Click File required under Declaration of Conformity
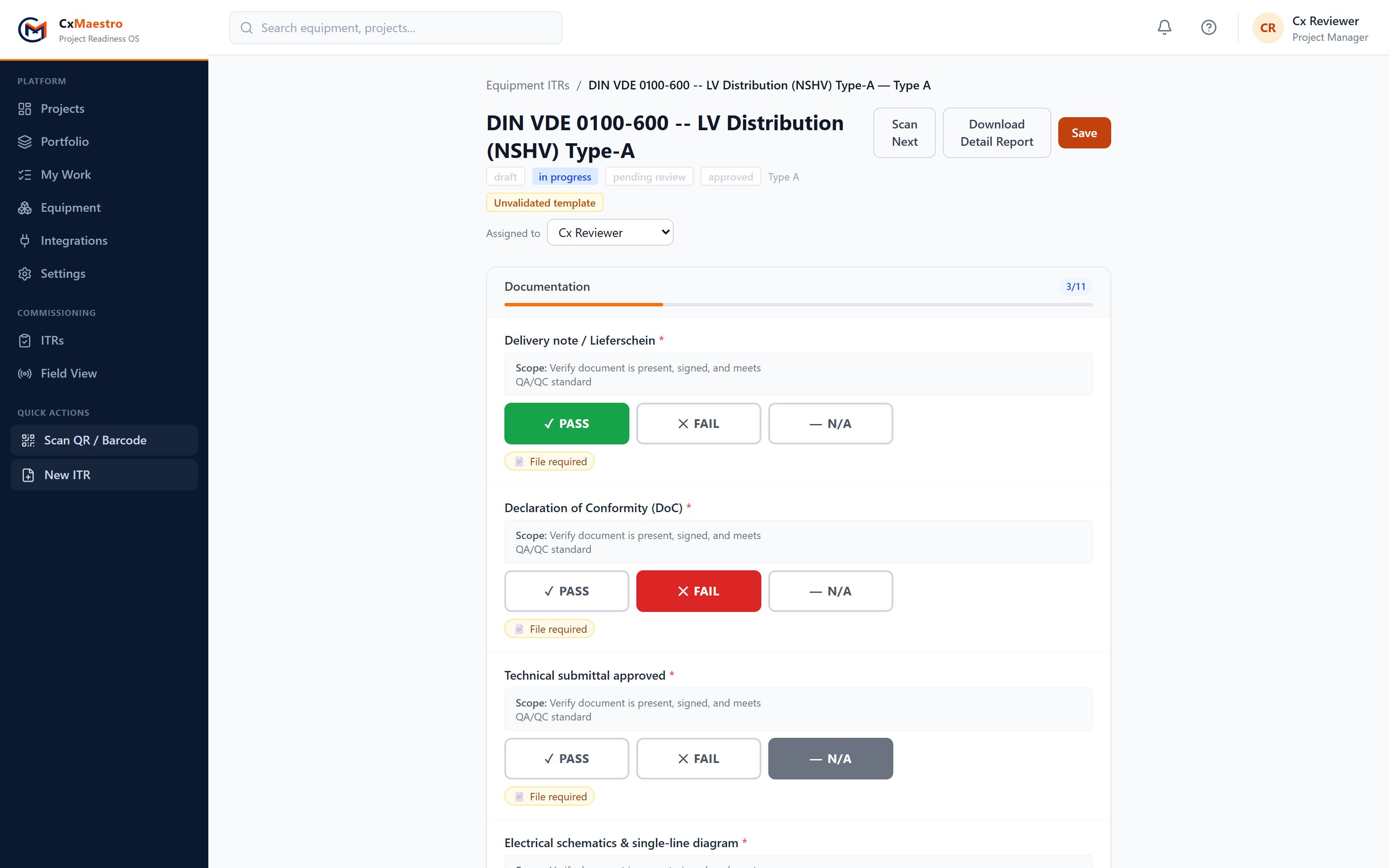The width and height of the screenshot is (1389, 868). (549, 629)
